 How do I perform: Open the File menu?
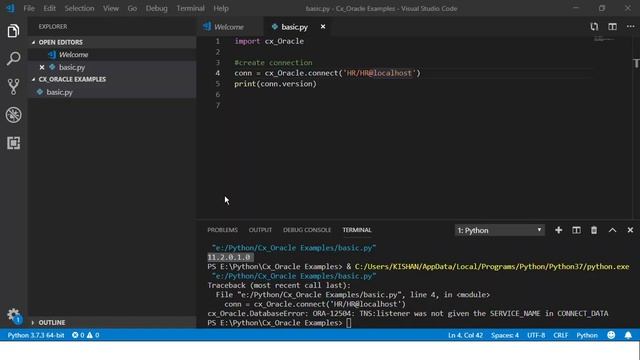tap(29, 8)
